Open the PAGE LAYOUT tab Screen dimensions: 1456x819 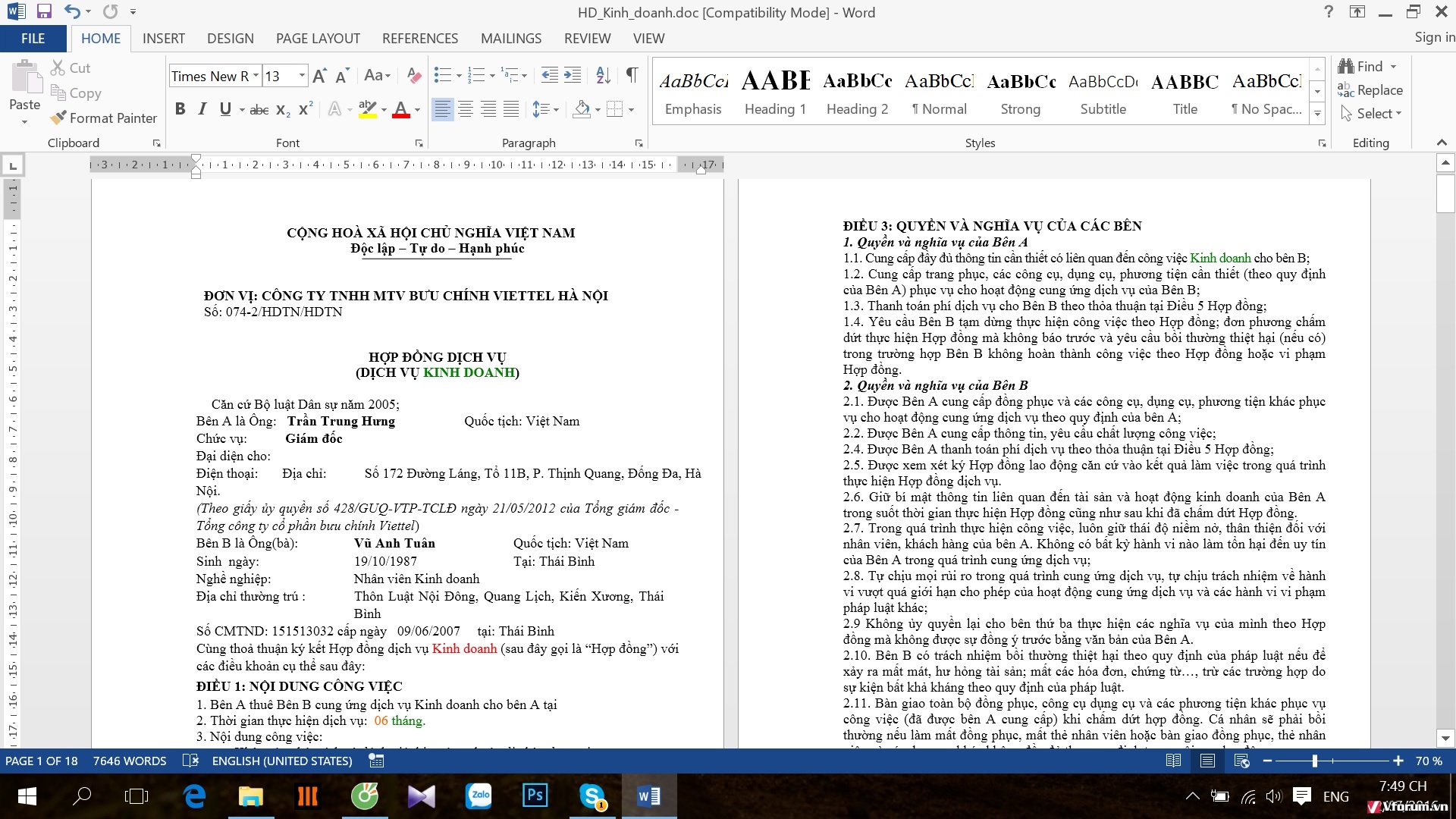click(318, 38)
